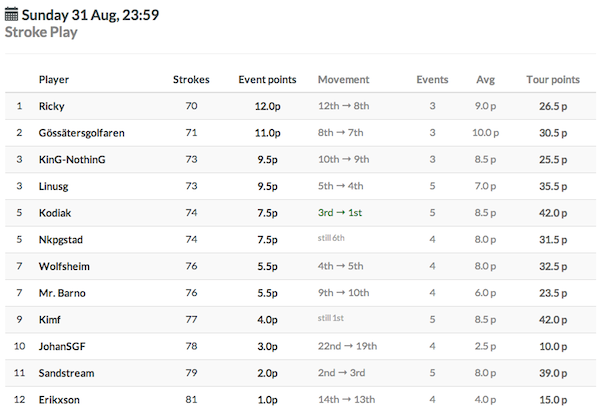Click the calendar icon beside the date

[11, 15]
